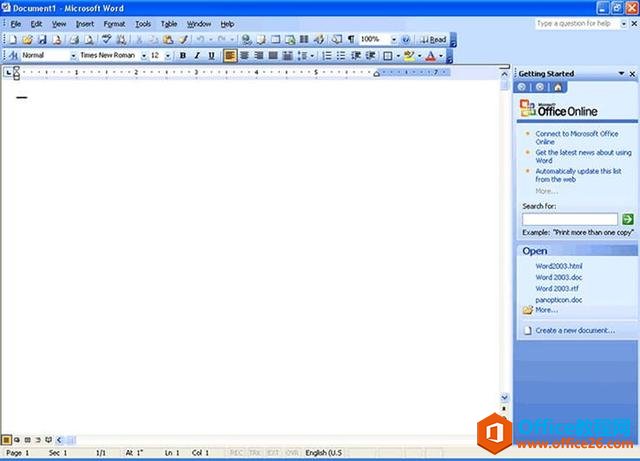Screen dimensions: 640x461
Task: Click the Print icon in the toolbar
Action: pyautogui.click(x=74, y=40)
